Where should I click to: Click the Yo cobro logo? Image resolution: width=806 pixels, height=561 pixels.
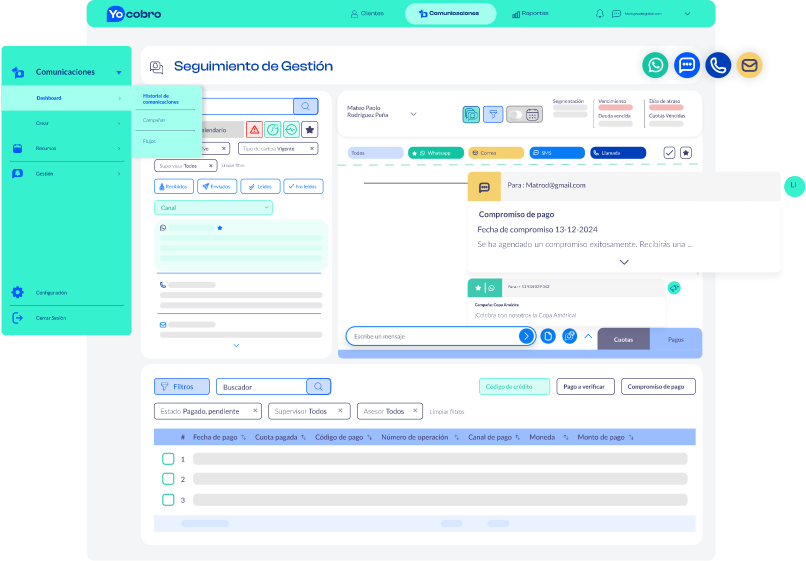pos(134,14)
